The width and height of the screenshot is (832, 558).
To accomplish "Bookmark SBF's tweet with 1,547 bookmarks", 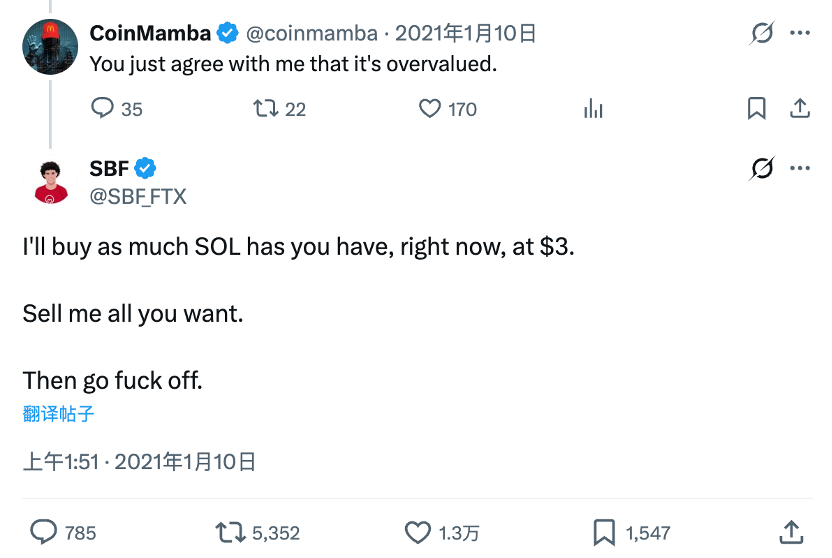I will click(604, 532).
